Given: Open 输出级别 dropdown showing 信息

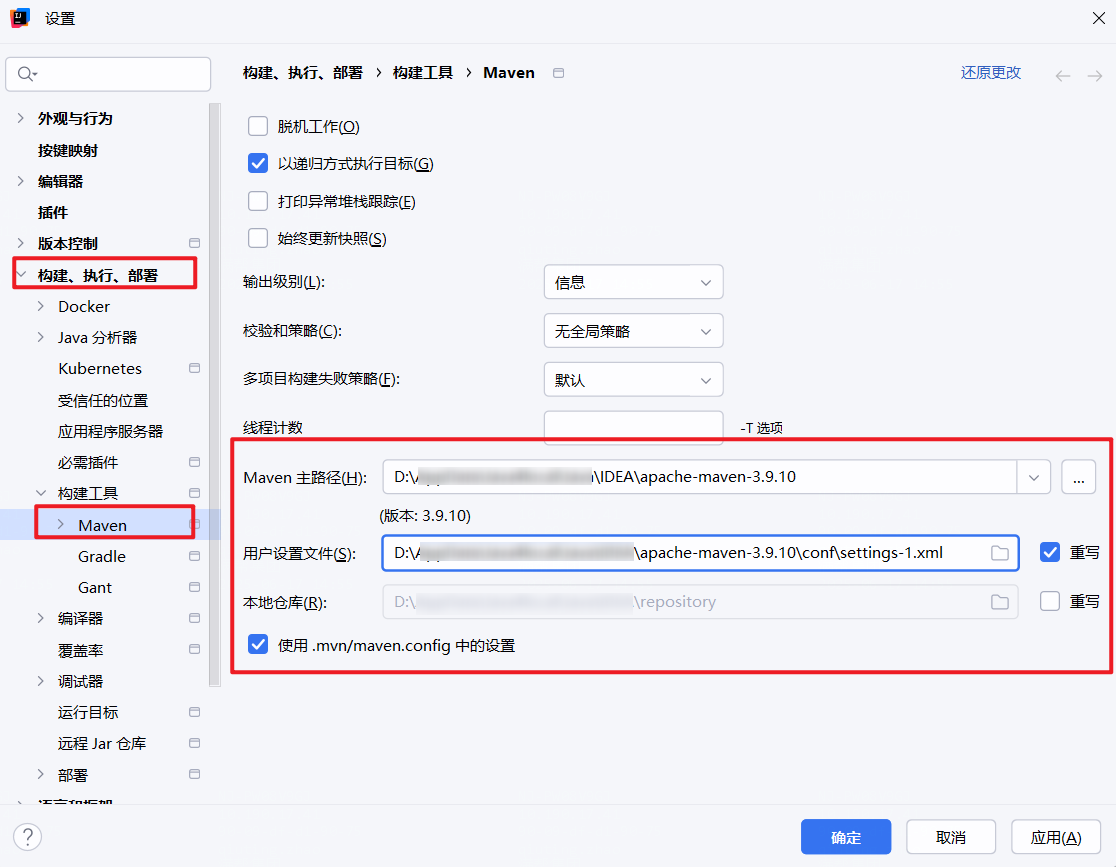Looking at the screenshot, I should pyautogui.click(x=633, y=282).
